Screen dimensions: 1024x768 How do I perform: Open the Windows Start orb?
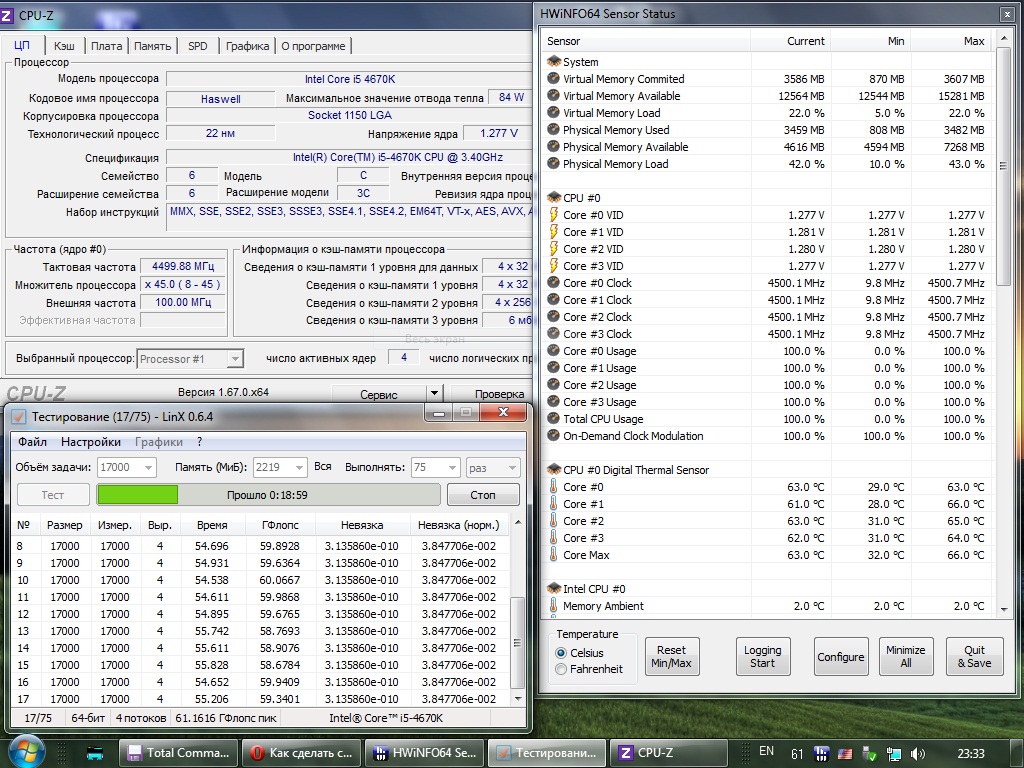coord(25,752)
